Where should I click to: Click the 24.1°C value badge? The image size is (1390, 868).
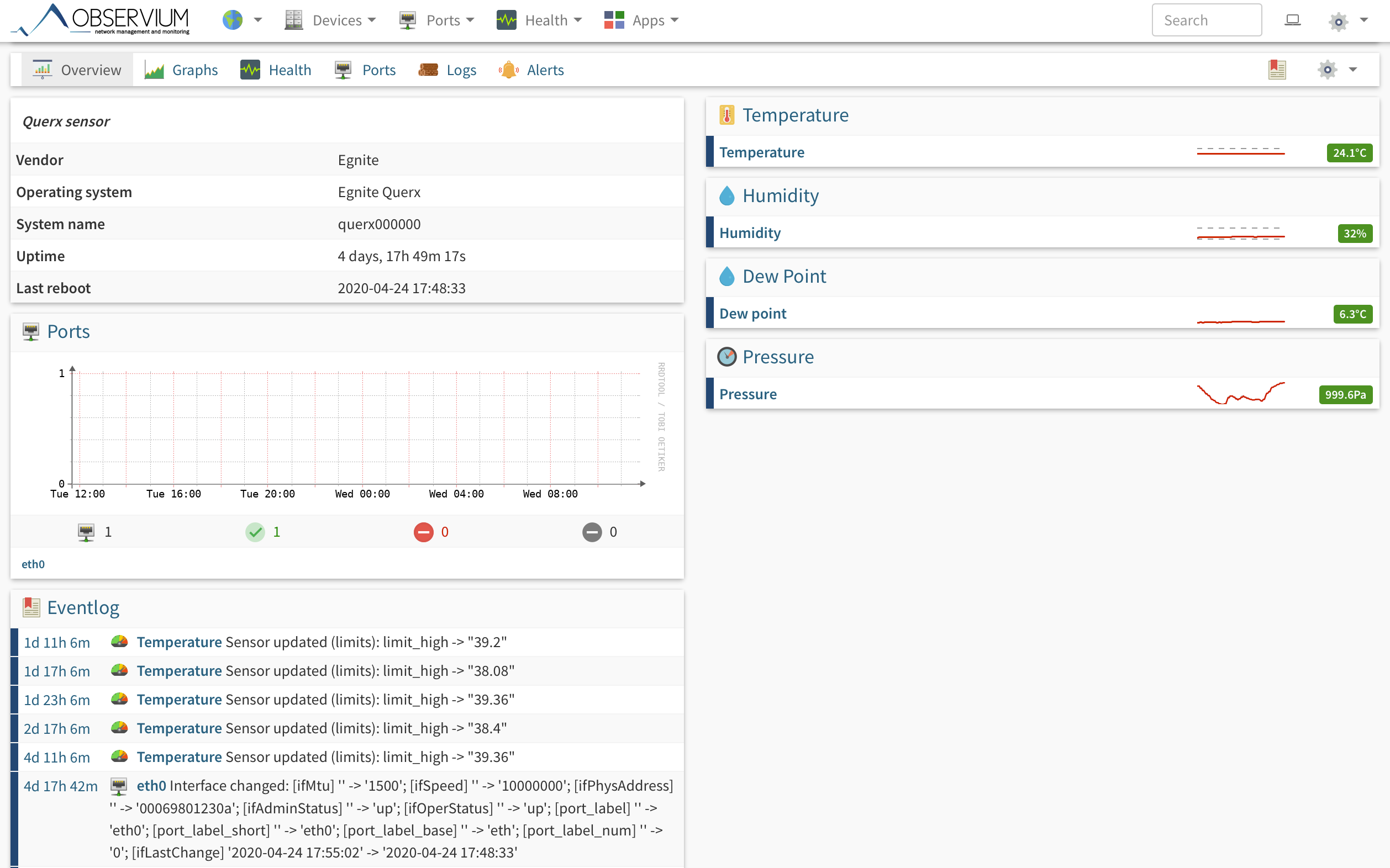click(x=1349, y=153)
